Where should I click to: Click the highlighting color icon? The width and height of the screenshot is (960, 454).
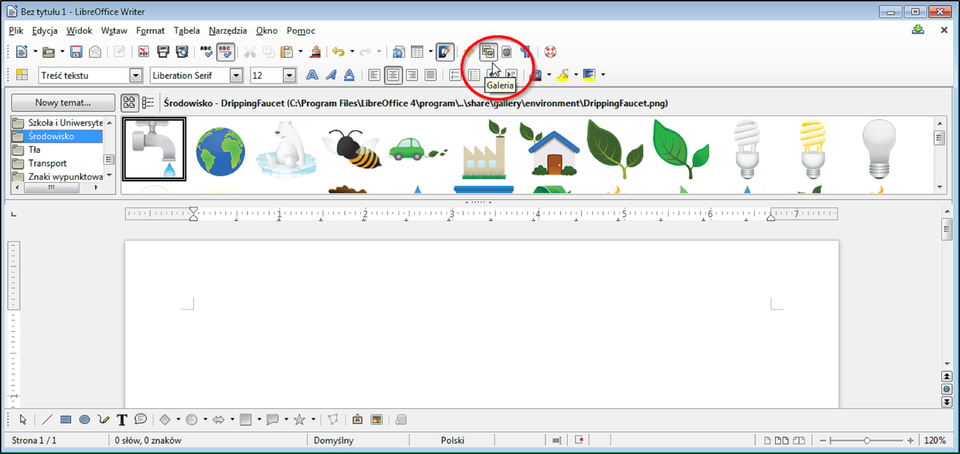pyautogui.click(x=563, y=75)
